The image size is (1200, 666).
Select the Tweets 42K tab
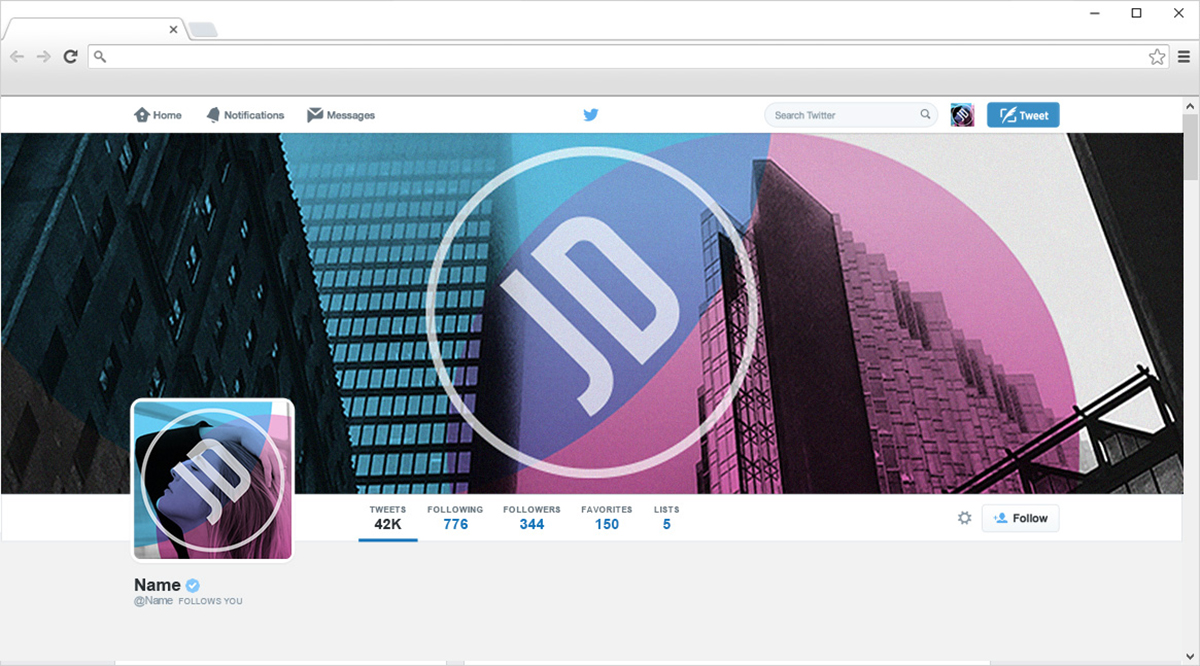388,518
